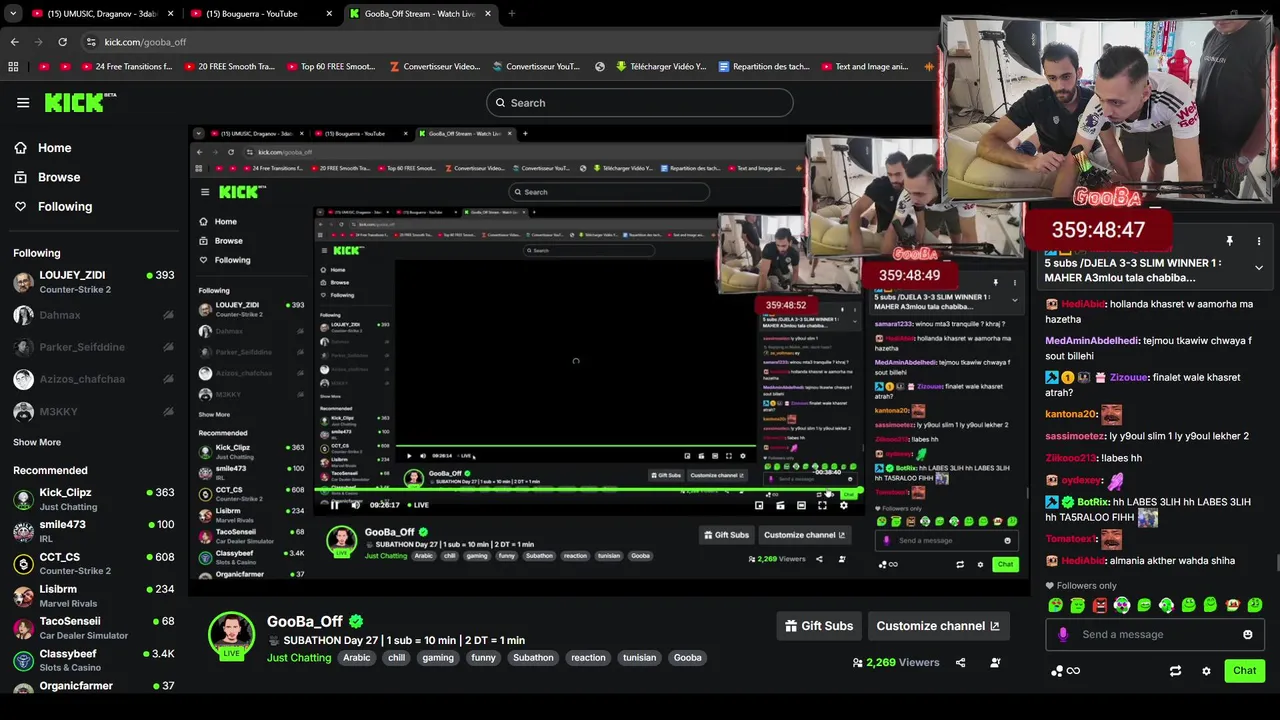
Task: Expand the pinned message chevron
Action: (1259, 268)
